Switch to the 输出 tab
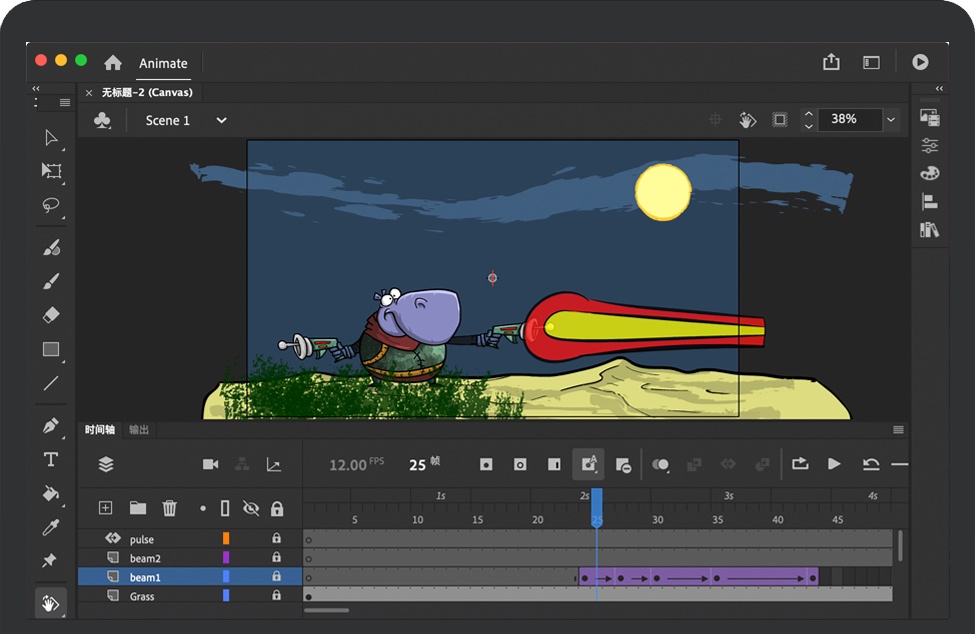This screenshot has height=634, width=975. [139, 430]
